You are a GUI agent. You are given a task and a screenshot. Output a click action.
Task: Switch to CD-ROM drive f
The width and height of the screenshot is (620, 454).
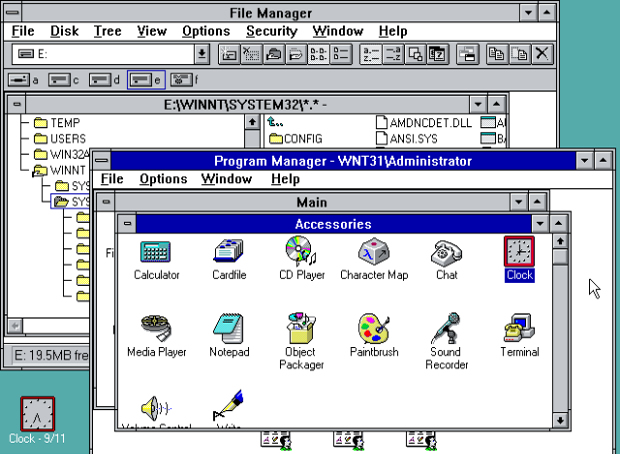tap(185, 80)
